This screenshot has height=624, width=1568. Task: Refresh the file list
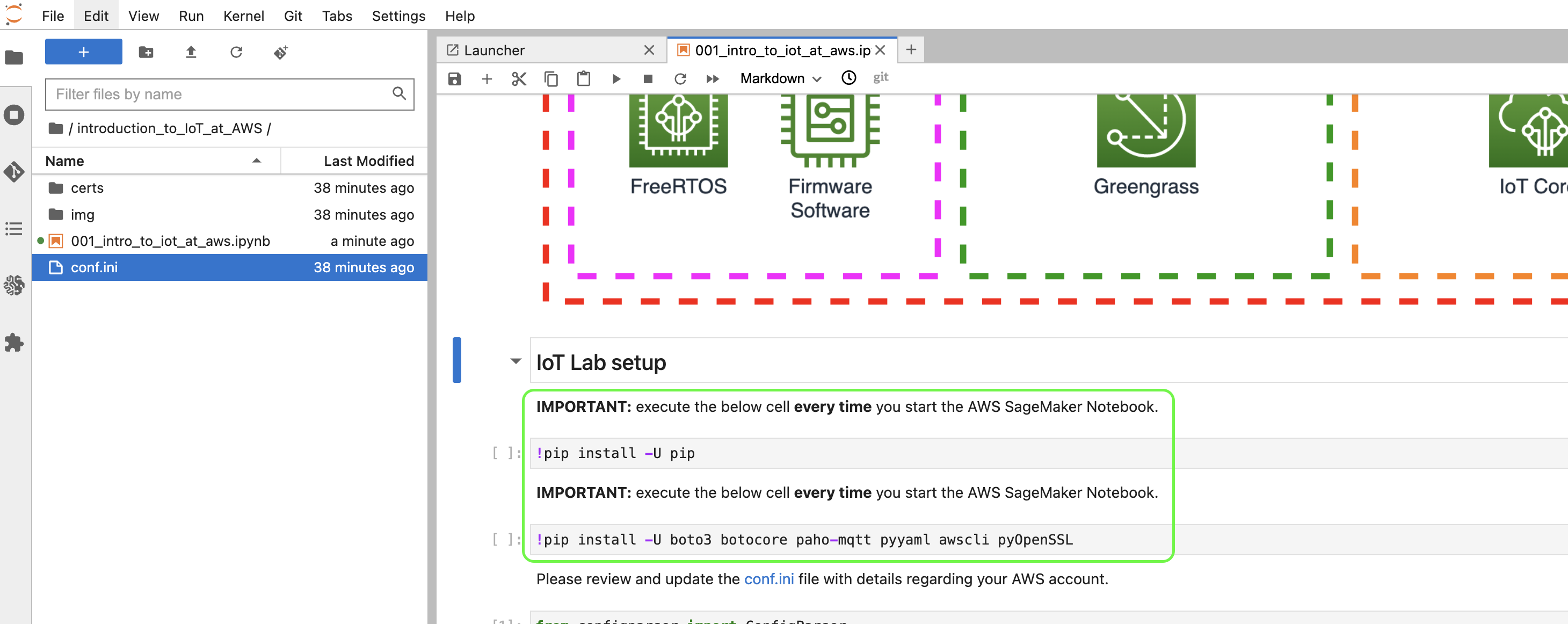point(236,52)
